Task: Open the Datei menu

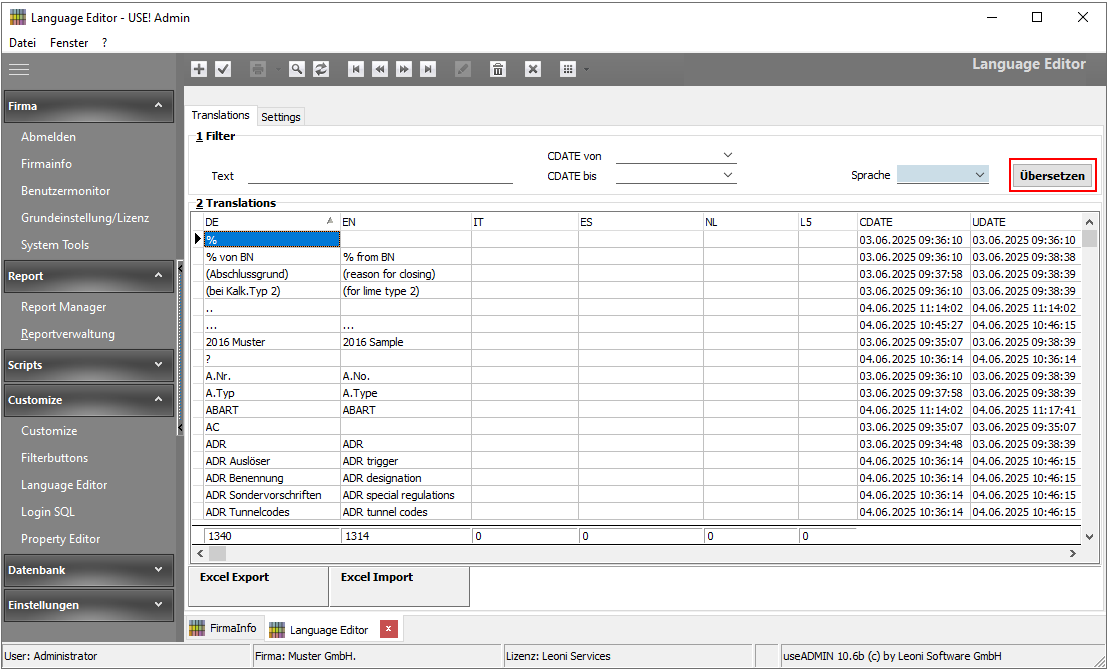Action: [23, 43]
